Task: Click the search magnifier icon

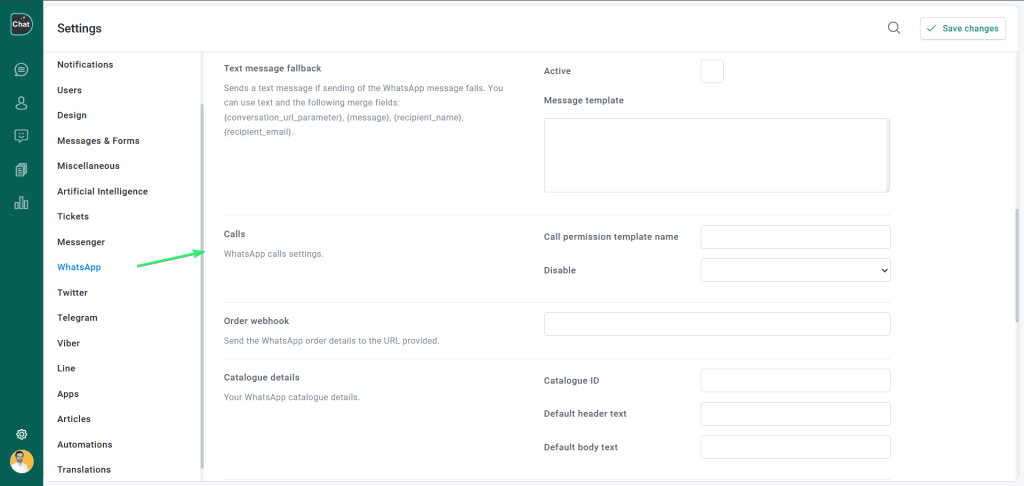Action: pos(894,28)
